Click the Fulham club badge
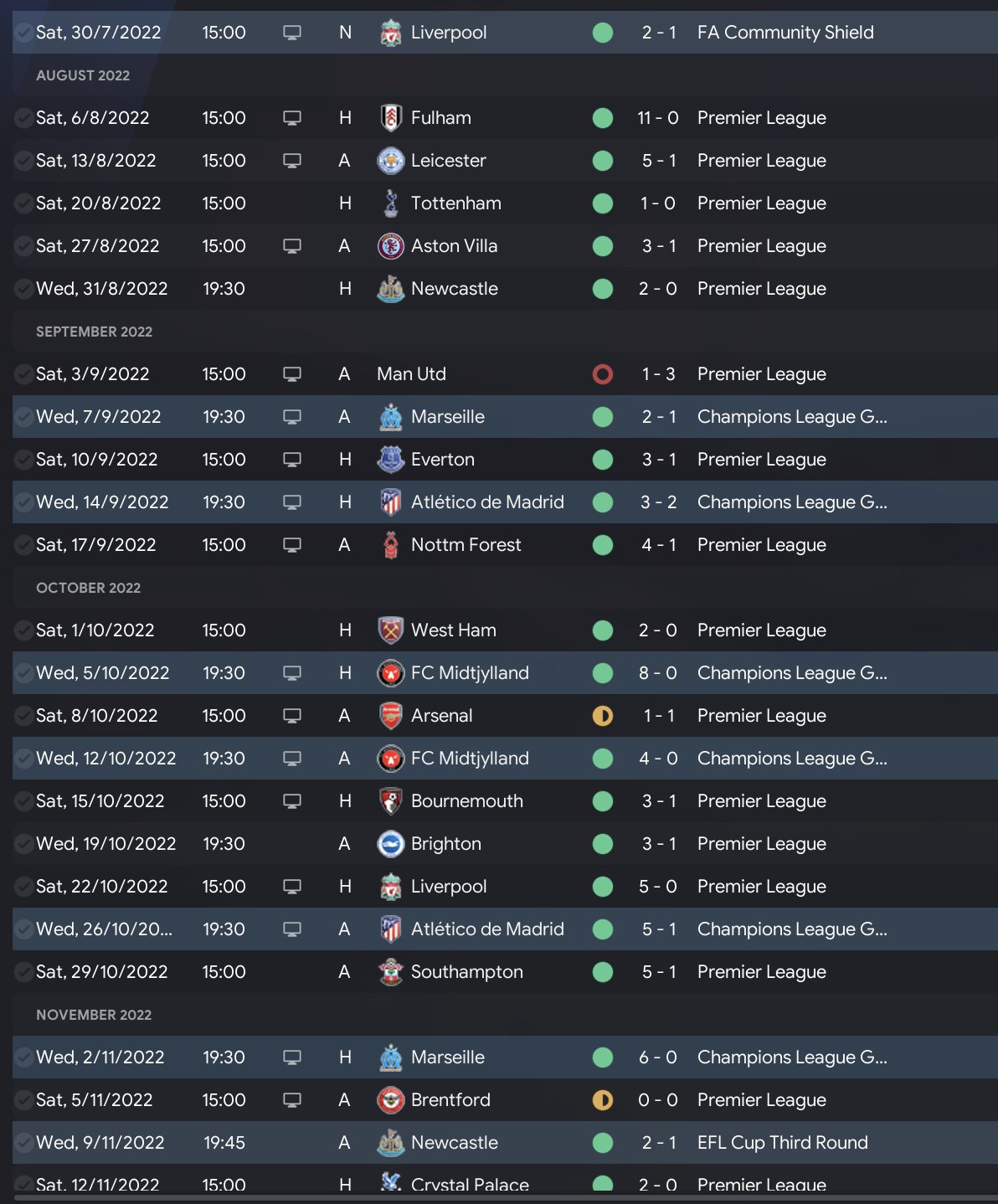 [390, 118]
